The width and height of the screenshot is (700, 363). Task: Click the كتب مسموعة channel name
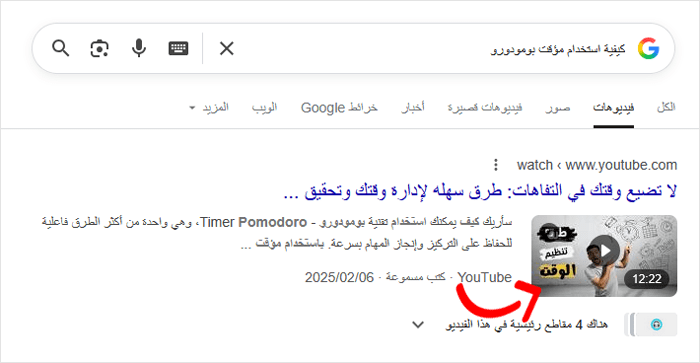416,277
